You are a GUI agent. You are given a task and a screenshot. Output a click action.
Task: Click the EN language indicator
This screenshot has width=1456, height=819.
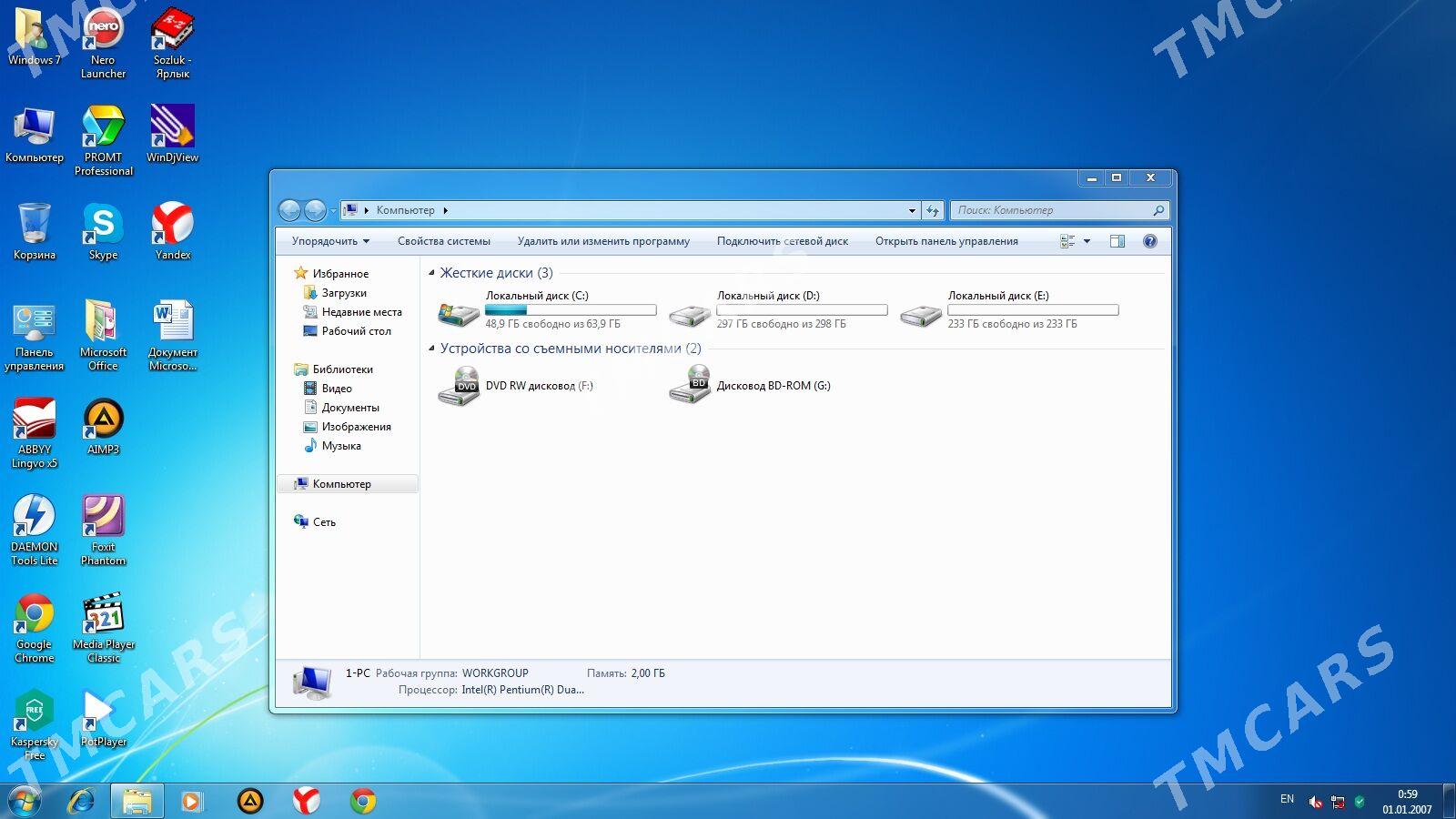pos(1287,799)
